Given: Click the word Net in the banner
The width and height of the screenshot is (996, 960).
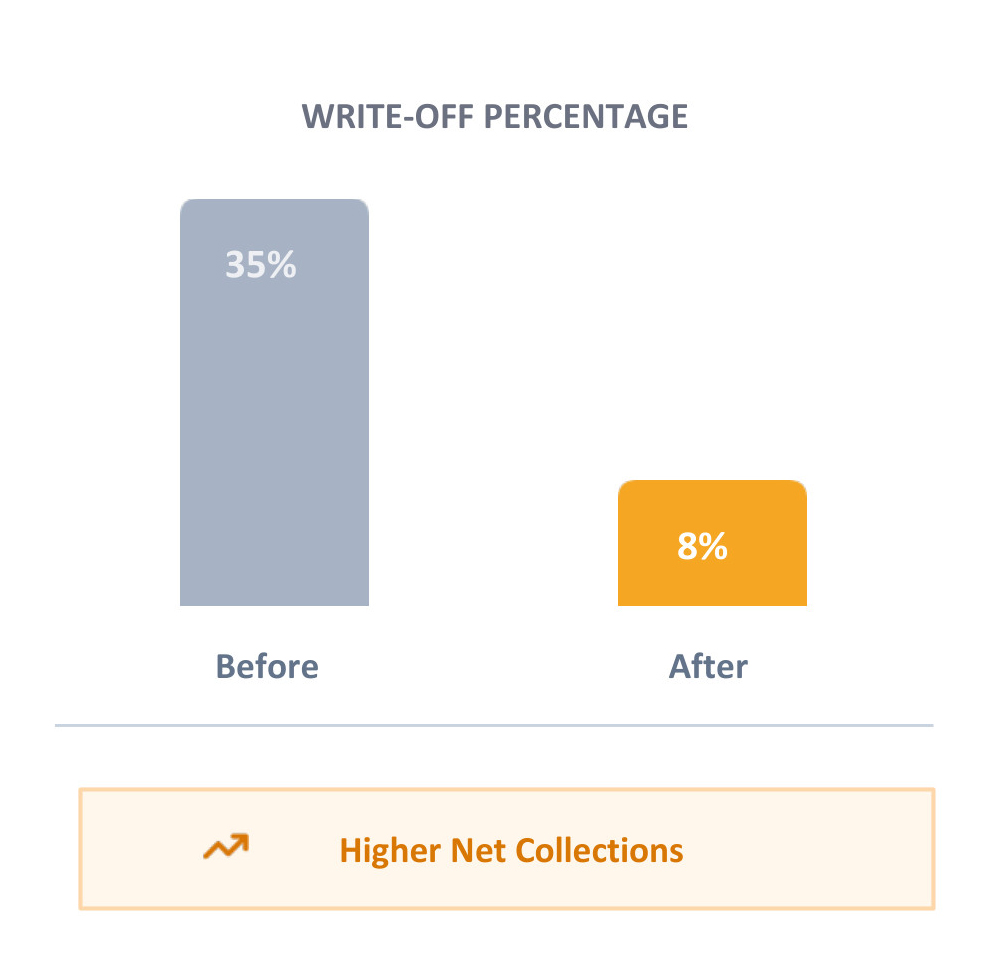Looking at the screenshot, I should point(478,851).
